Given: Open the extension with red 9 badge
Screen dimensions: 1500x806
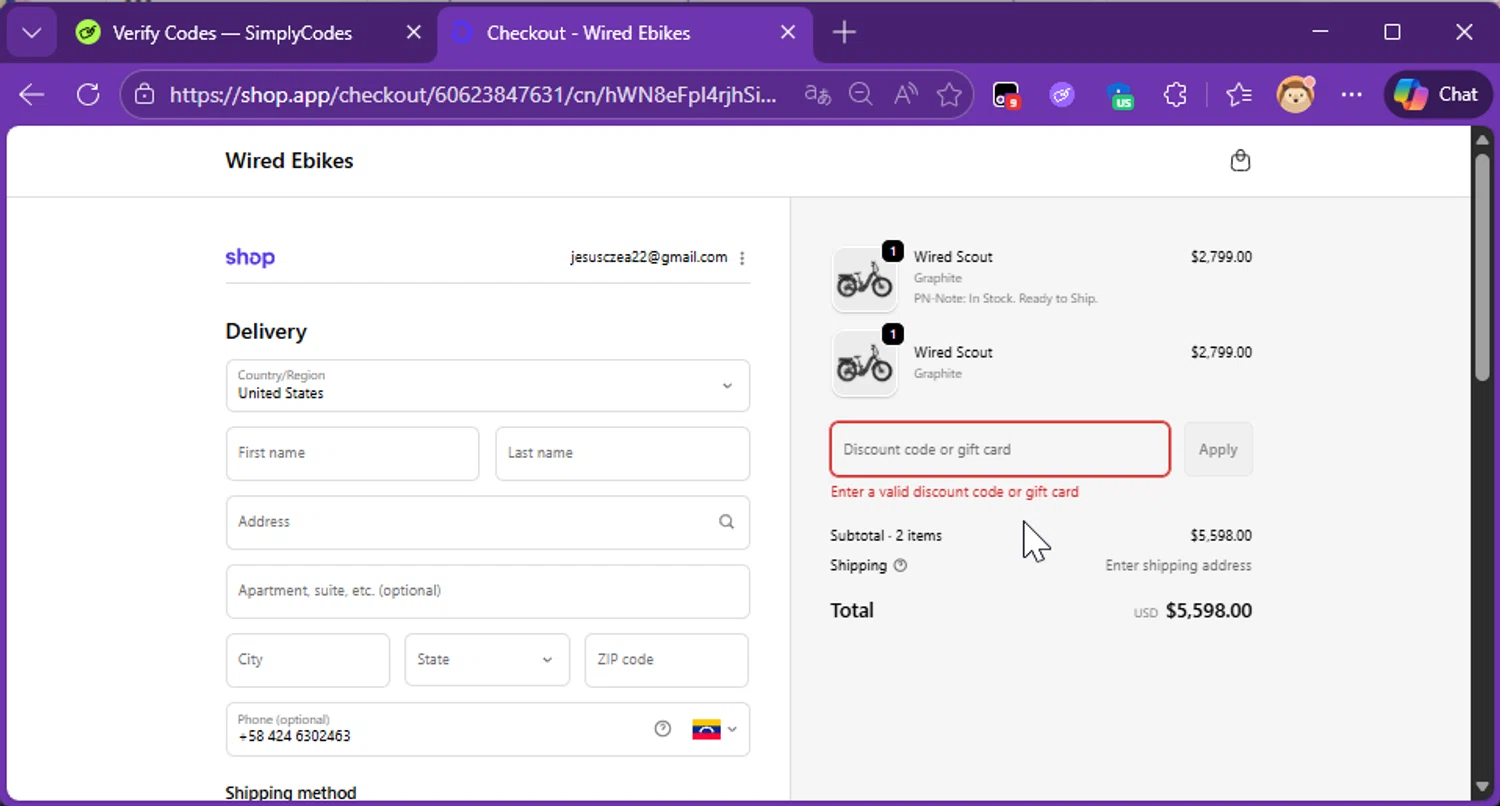Looking at the screenshot, I should 1006,95.
